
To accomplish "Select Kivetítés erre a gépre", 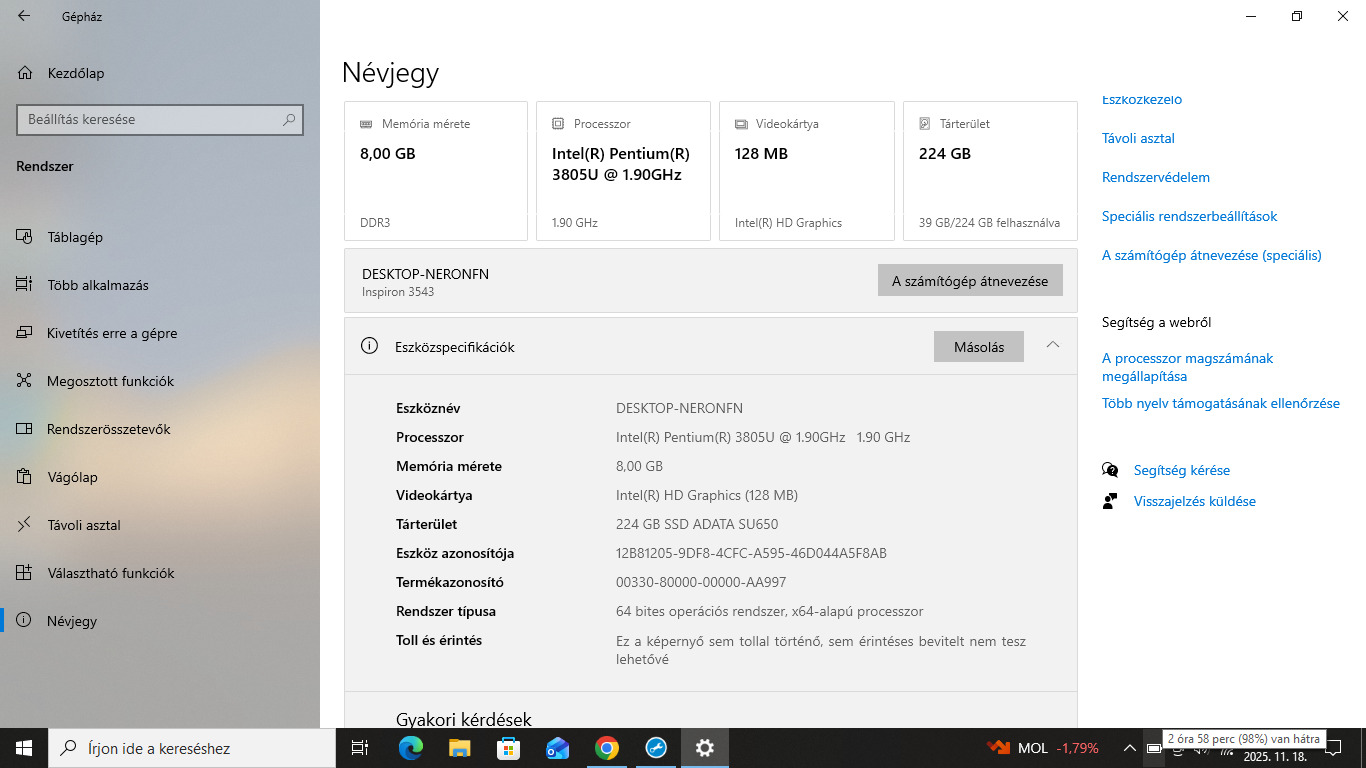I will point(160,333).
